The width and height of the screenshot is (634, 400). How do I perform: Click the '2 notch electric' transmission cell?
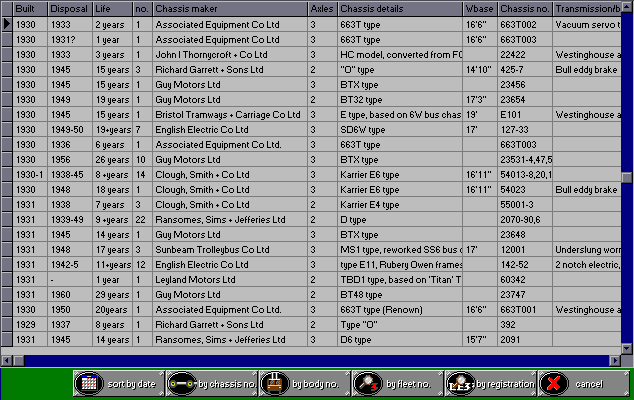[587, 265]
